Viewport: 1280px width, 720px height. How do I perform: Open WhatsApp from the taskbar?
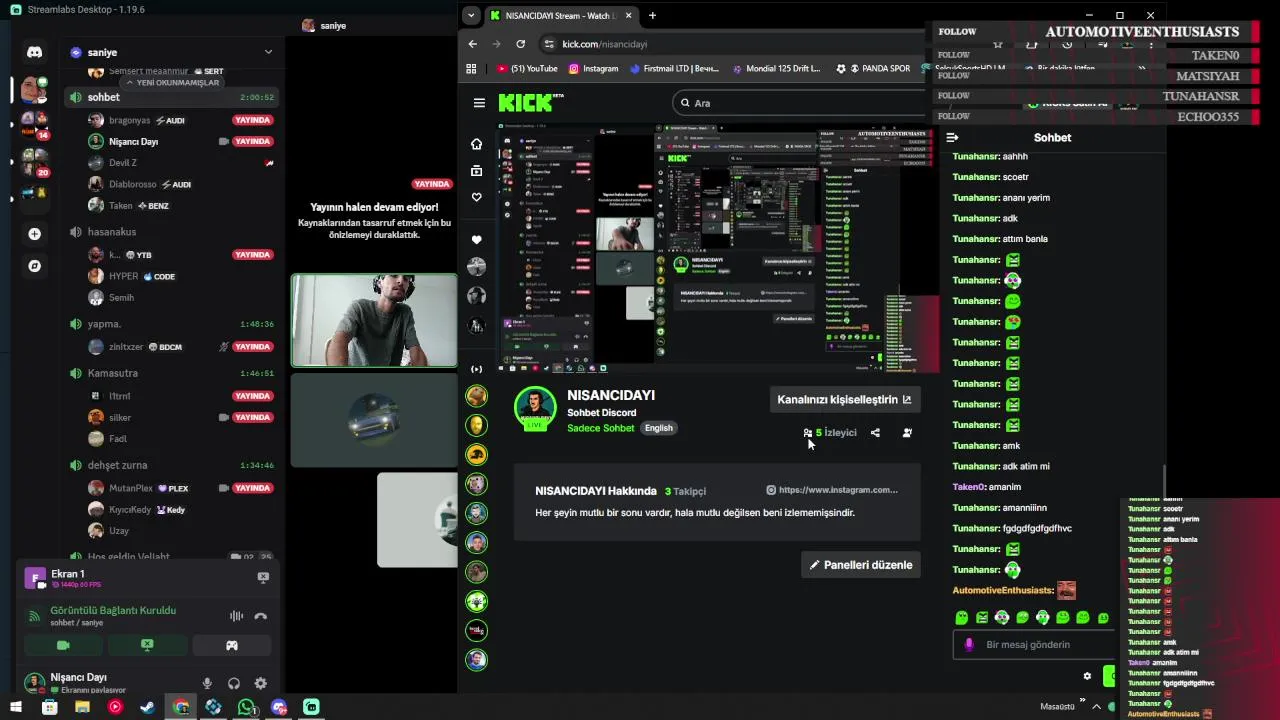pos(246,707)
